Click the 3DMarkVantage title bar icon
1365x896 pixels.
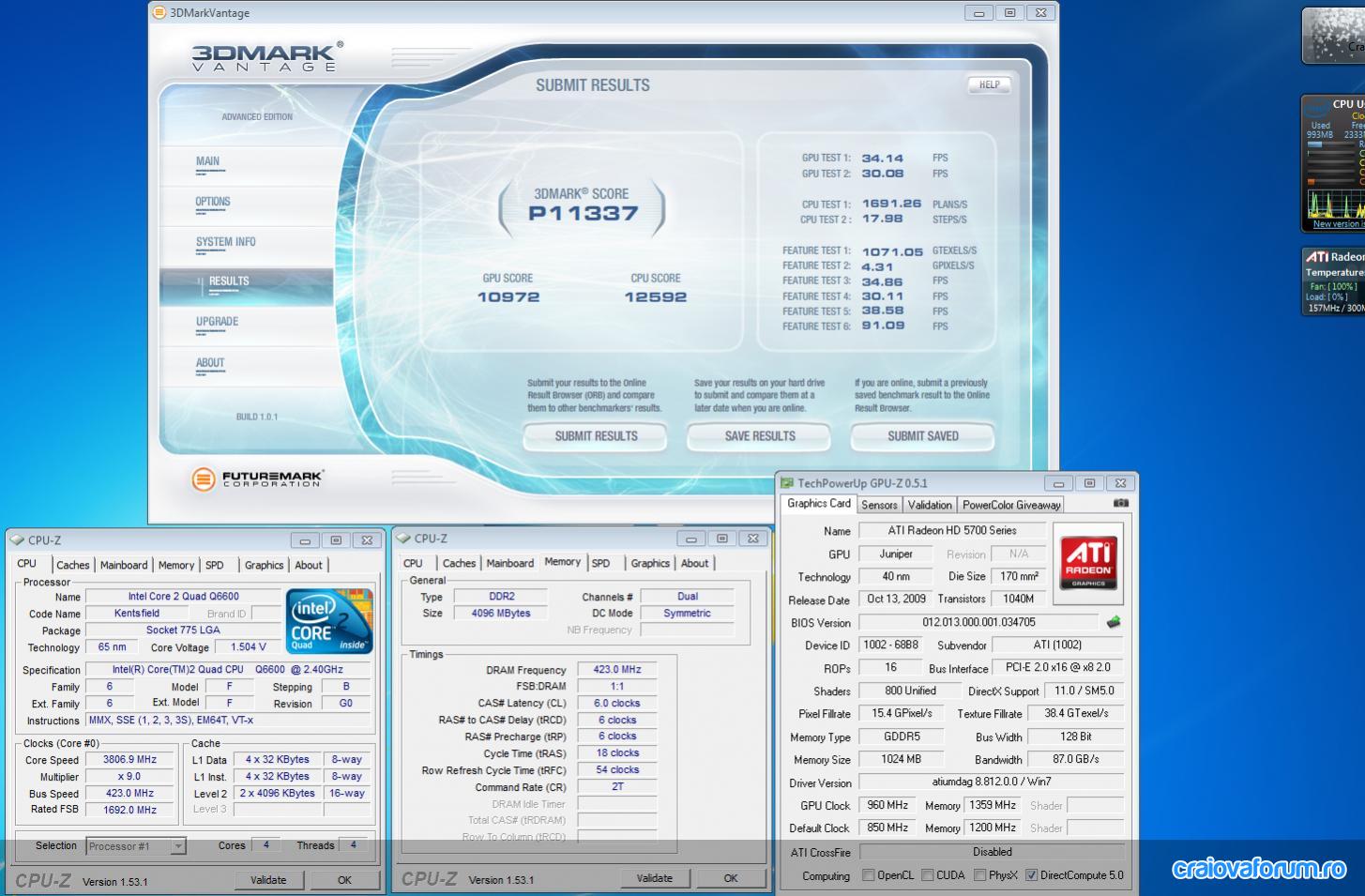pyautogui.click(x=159, y=13)
